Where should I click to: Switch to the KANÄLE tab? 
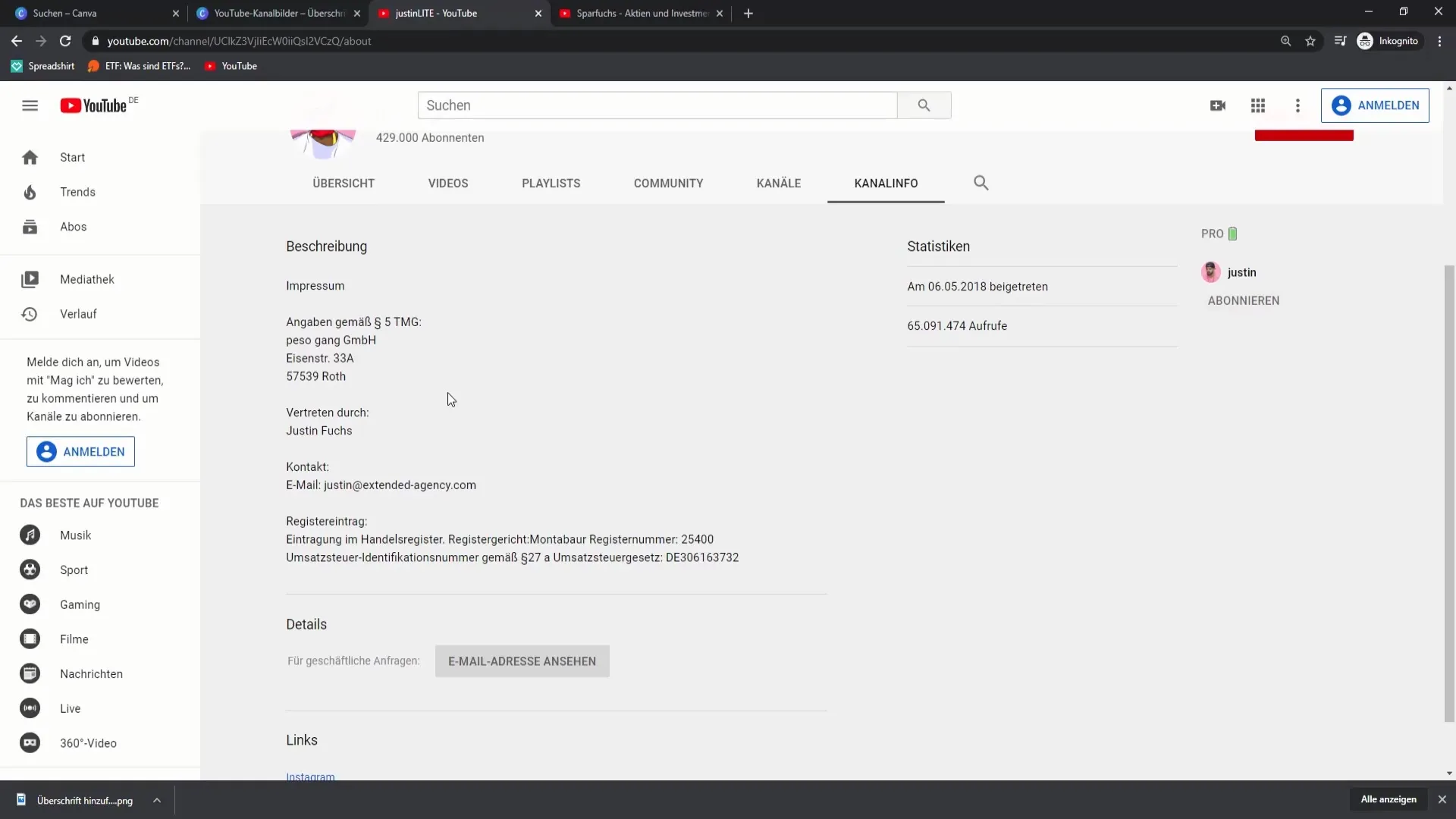point(779,184)
